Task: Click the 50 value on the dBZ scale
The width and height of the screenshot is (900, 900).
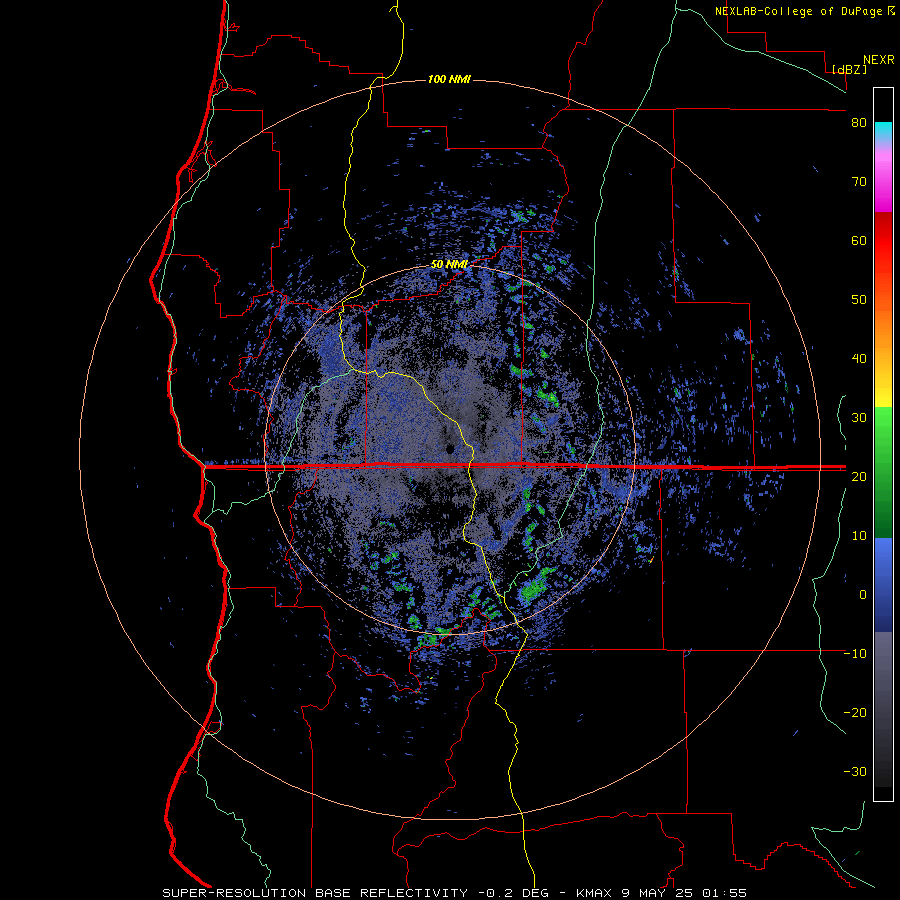Action: tap(859, 300)
